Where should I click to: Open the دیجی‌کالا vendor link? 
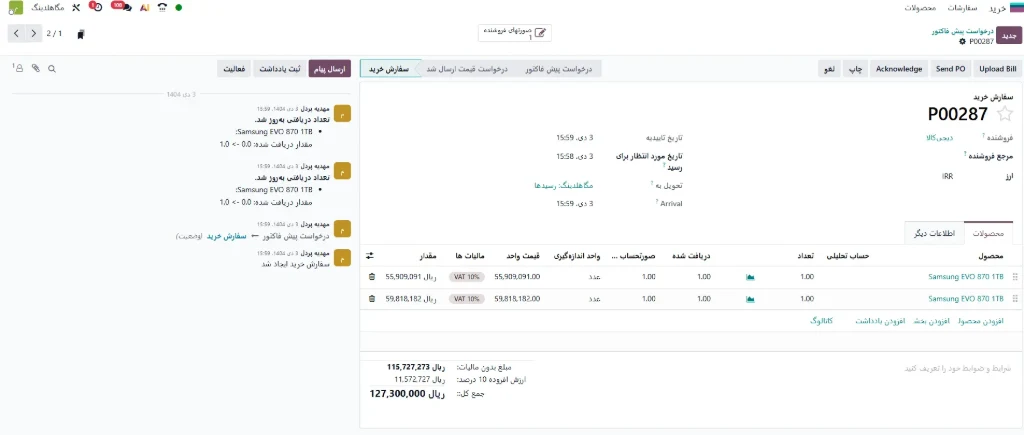pyautogui.click(x=940, y=137)
